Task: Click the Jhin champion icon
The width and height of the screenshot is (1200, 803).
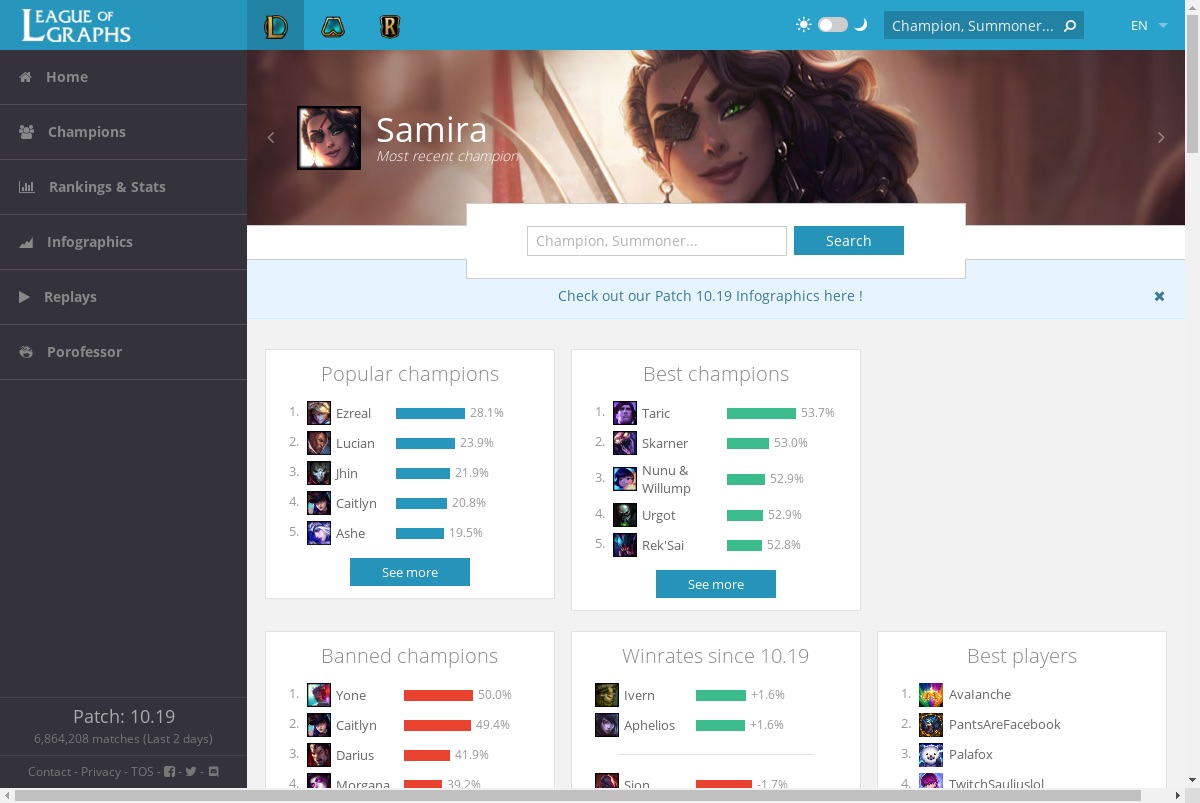Action: tap(319, 473)
